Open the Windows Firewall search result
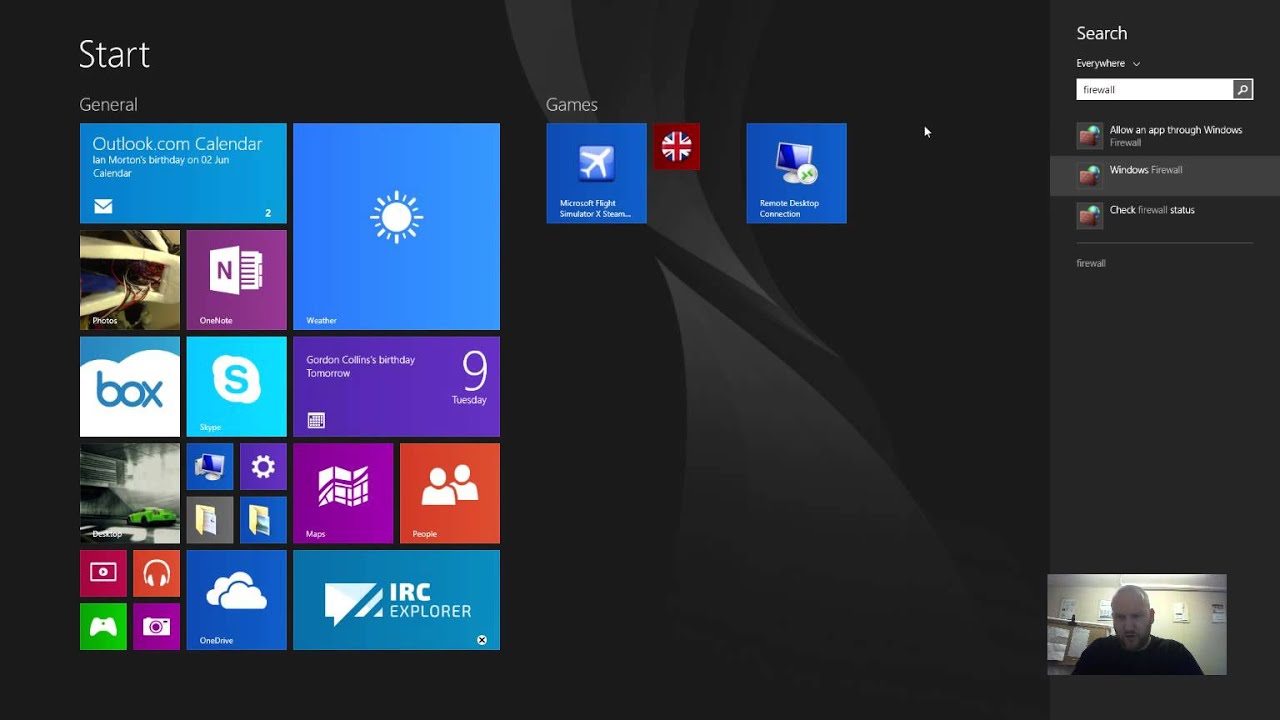The height and width of the screenshot is (720, 1280). 1165,175
